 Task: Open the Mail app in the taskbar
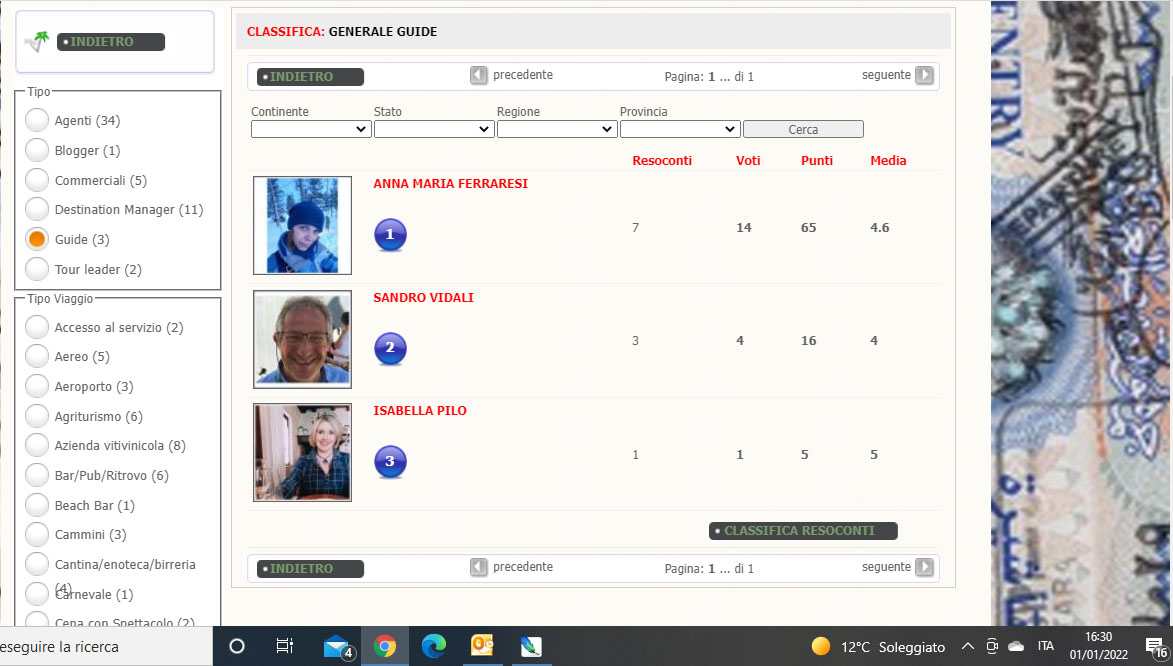coord(337,647)
